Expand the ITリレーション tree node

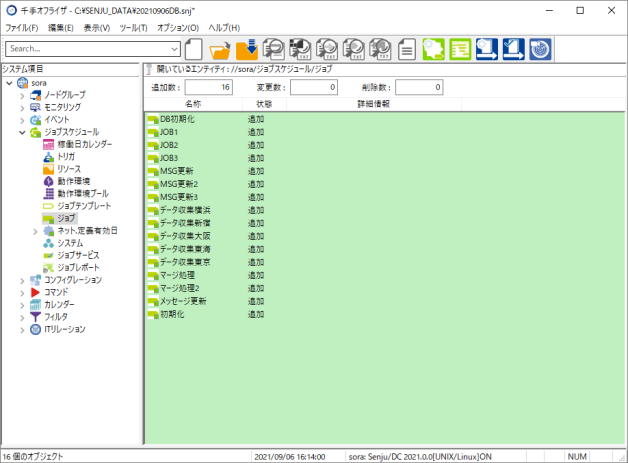pos(22,330)
